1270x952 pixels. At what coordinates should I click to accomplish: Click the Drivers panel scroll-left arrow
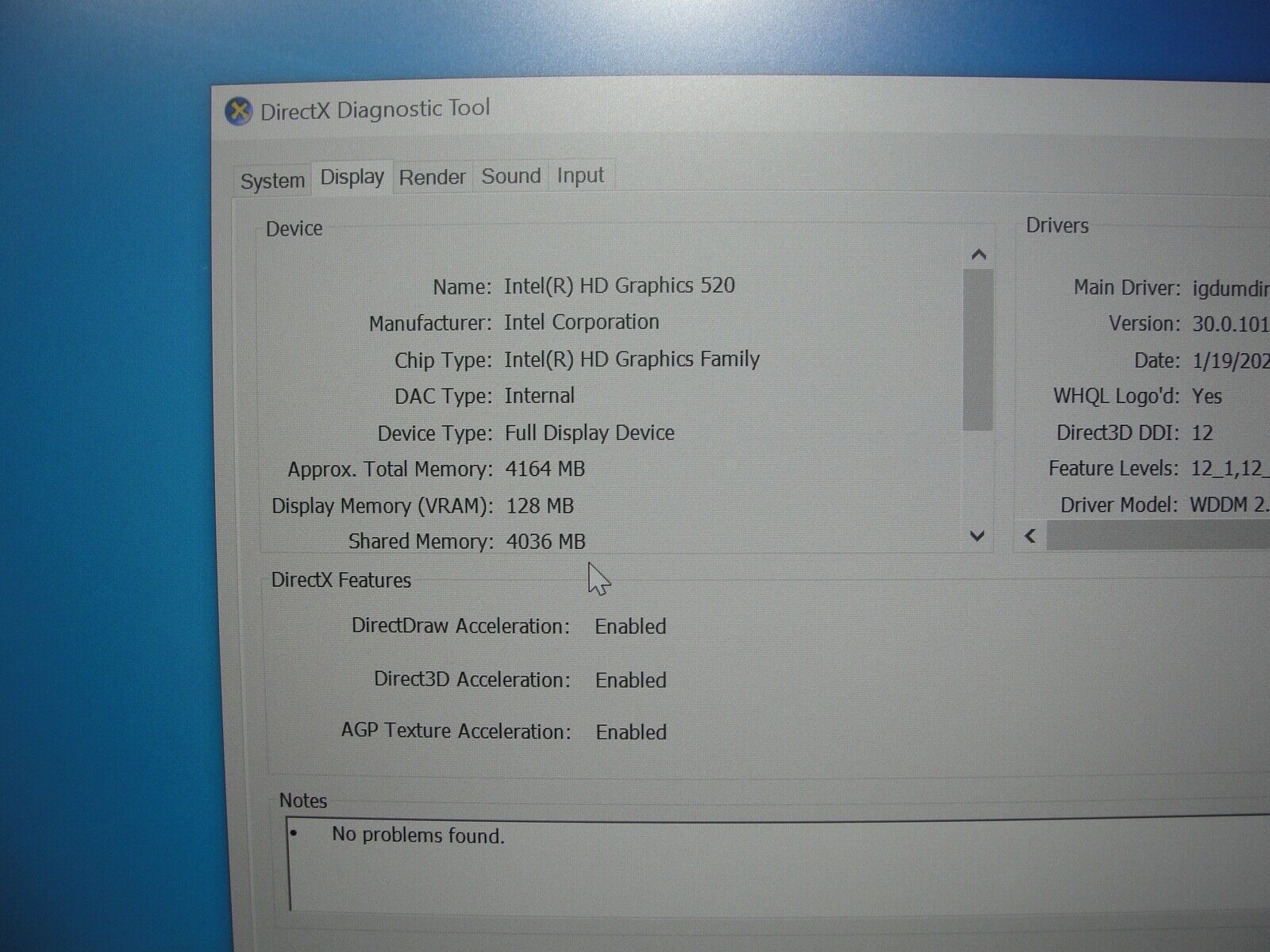[1030, 536]
